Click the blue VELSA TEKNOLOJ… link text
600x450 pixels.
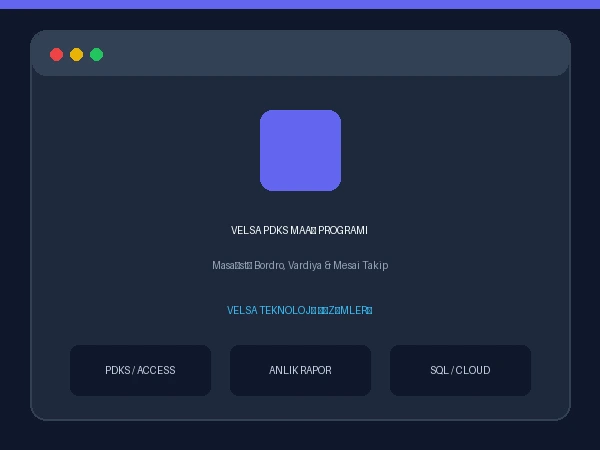300,310
